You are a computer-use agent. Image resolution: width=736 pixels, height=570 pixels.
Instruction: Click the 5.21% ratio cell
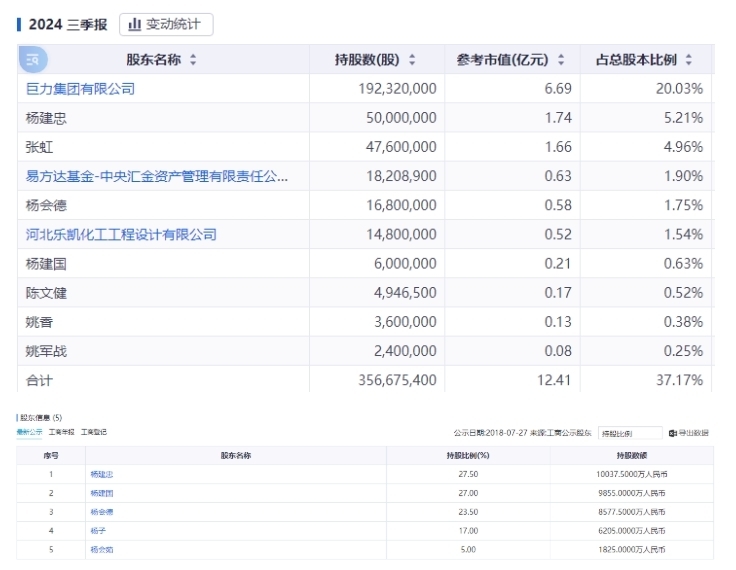[x=683, y=118]
